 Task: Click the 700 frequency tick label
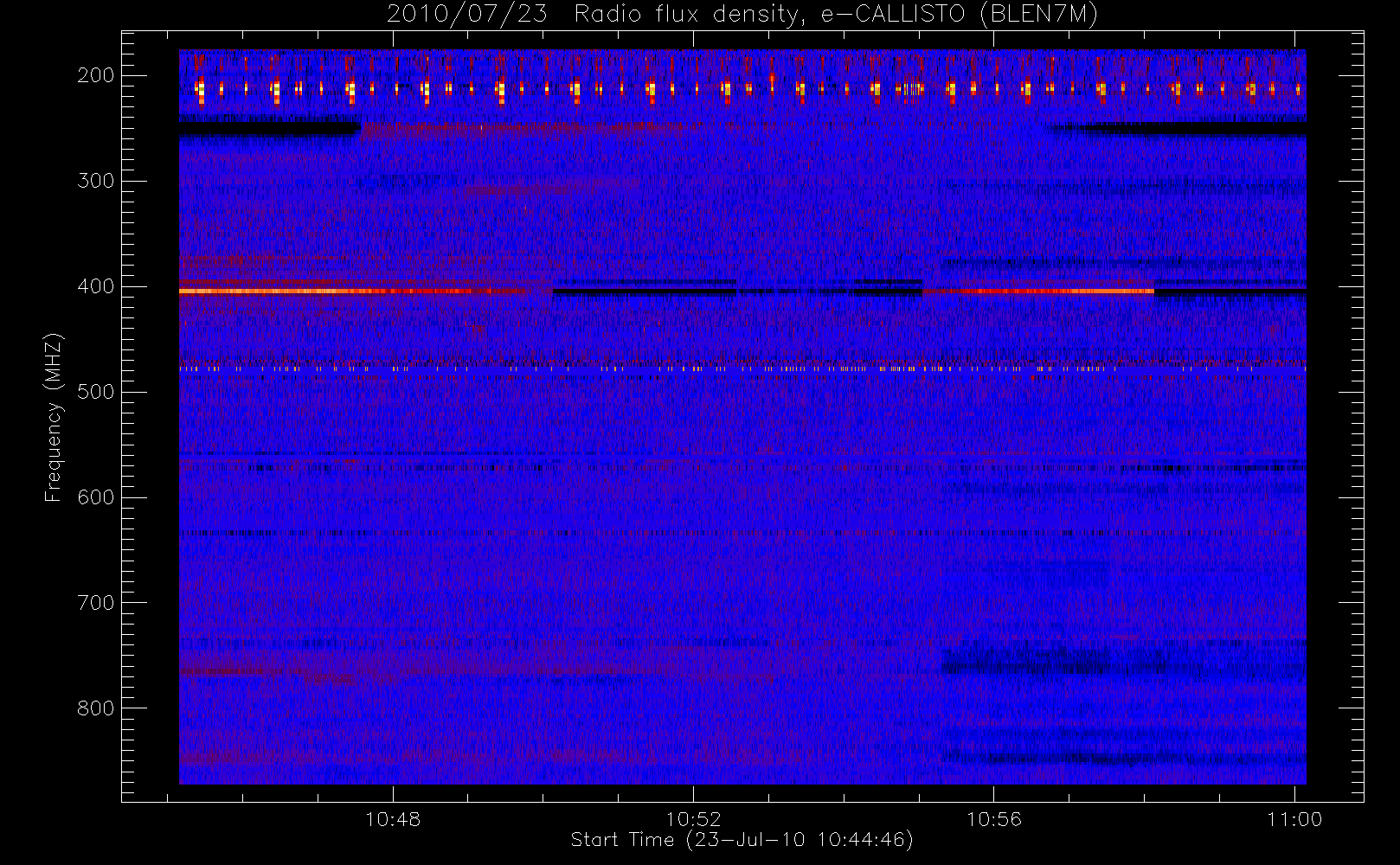click(96, 603)
